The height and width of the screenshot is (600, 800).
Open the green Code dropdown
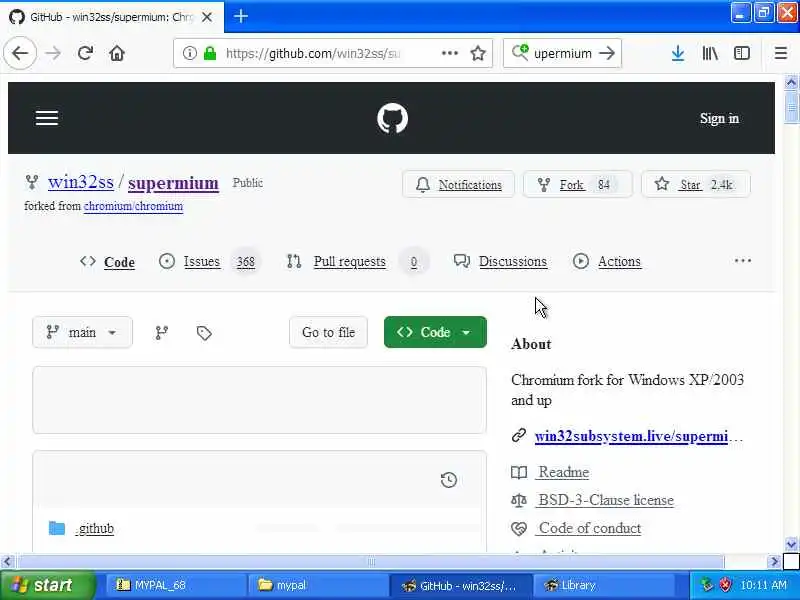coord(435,332)
